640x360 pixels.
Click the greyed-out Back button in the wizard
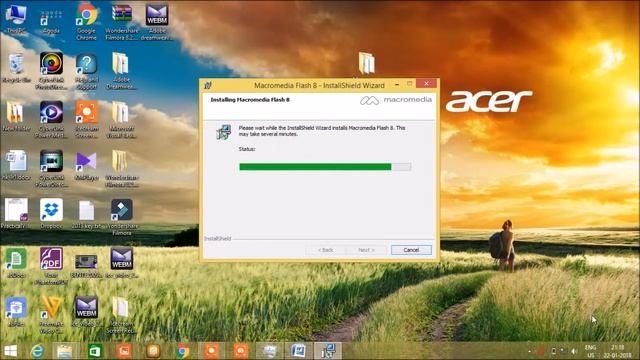(325, 250)
